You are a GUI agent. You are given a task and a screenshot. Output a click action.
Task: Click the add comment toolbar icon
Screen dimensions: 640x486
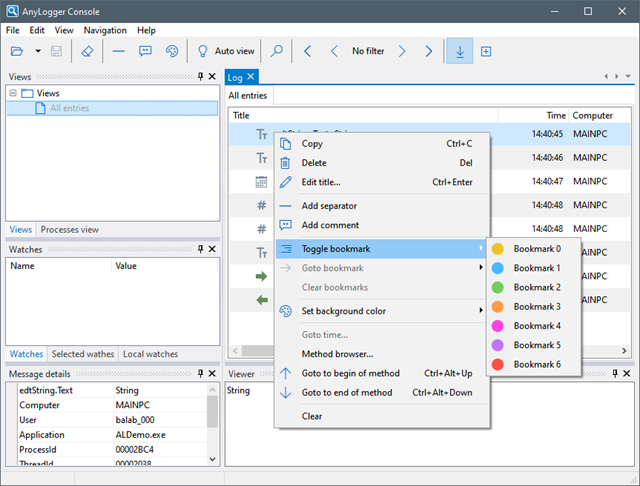point(145,51)
